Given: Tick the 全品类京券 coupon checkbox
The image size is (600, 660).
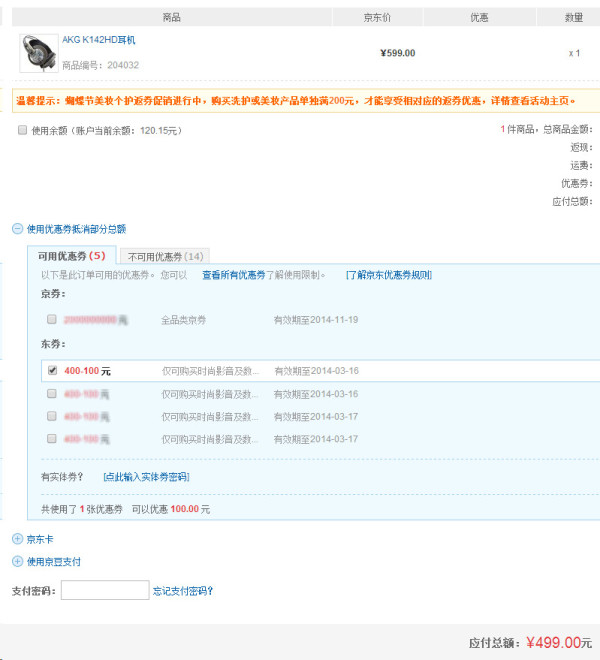Looking at the screenshot, I should 52,319.
